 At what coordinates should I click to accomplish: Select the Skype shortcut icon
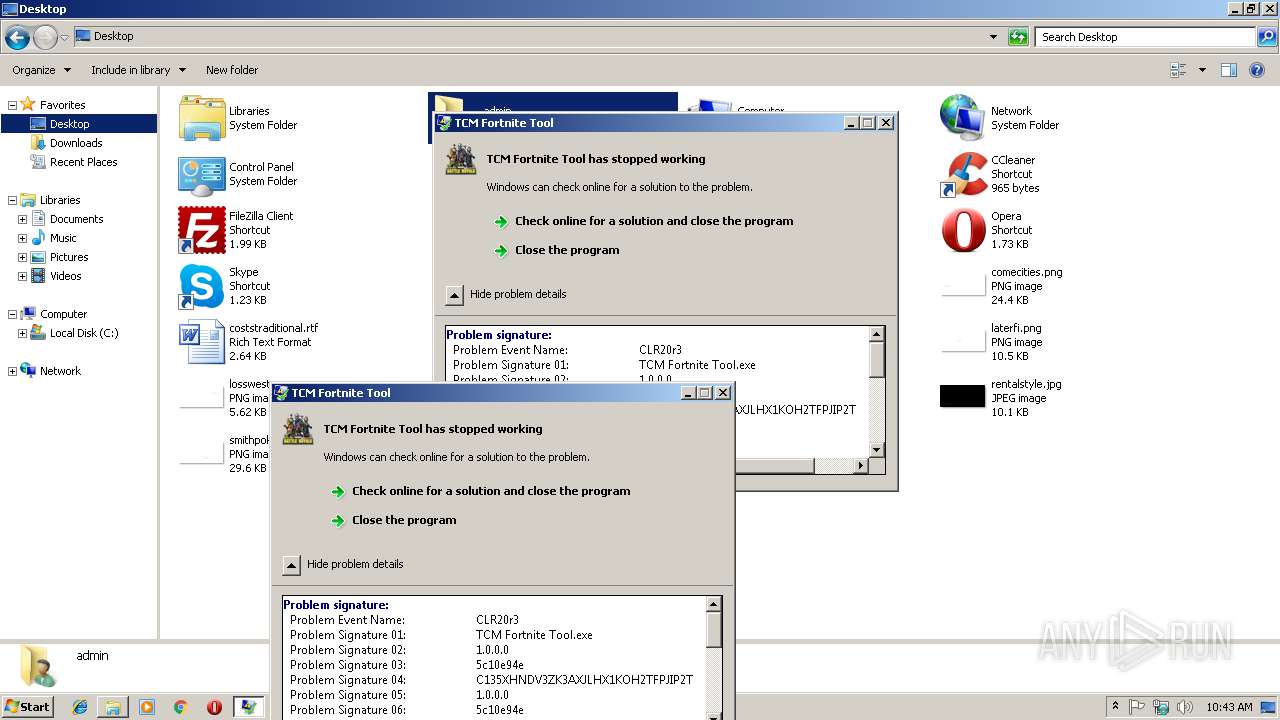point(202,286)
